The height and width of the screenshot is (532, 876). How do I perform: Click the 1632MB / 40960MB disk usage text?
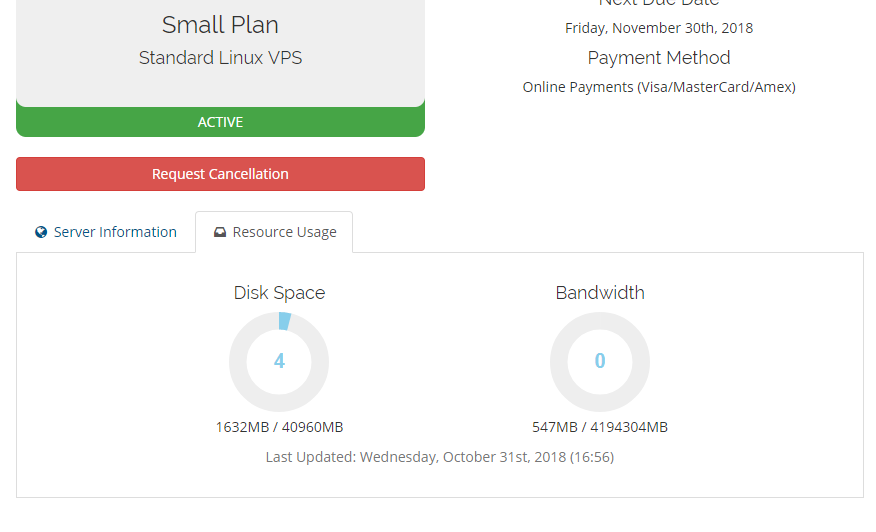point(279,427)
